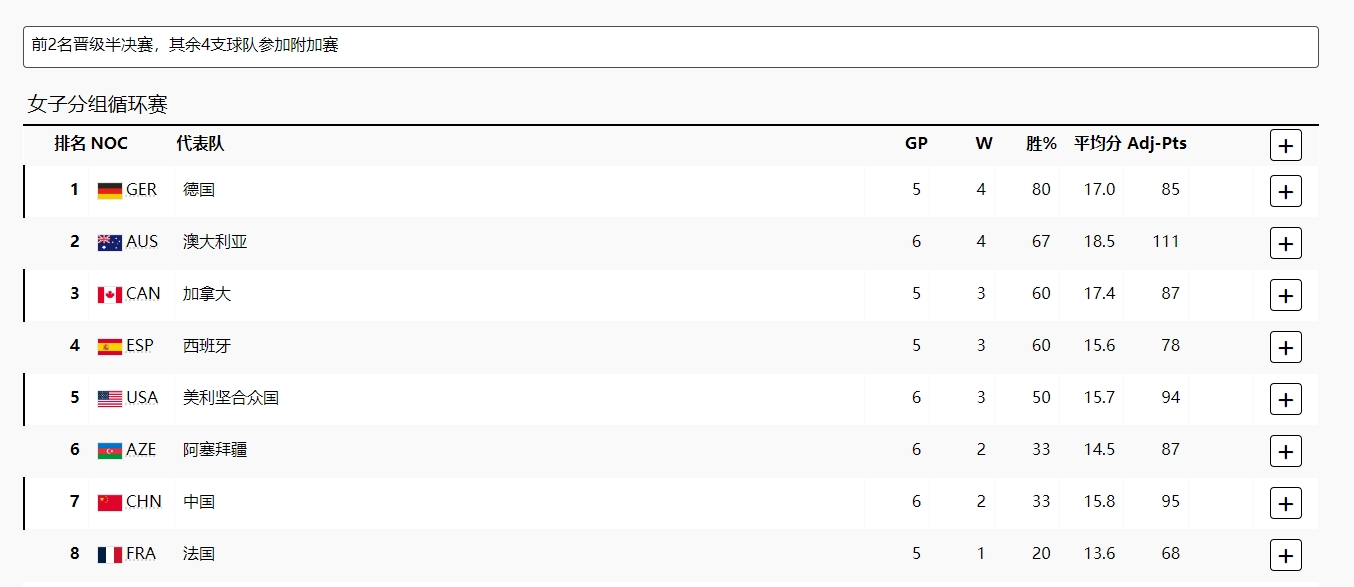Expand the Australia row plus button
This screenshot has width=1354, height=587.
click(x=1285, y=243)
